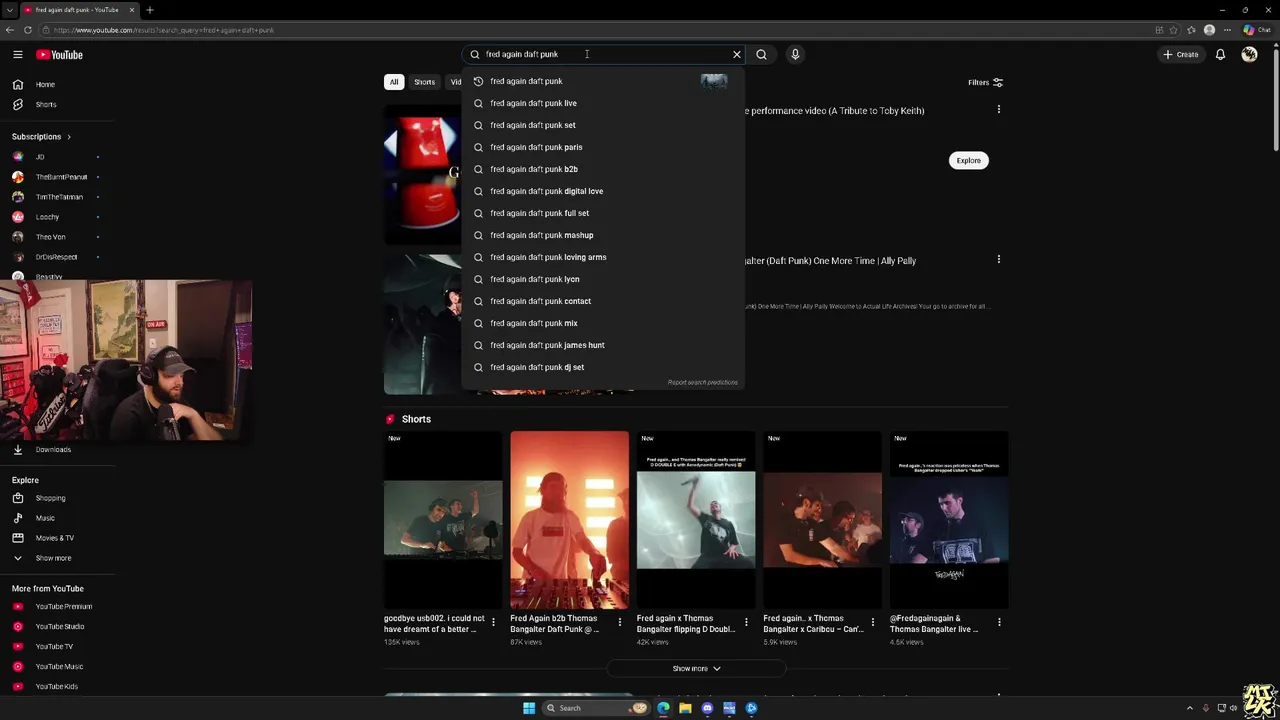This screenshot has width=1280, height=720.
Task: Select the All filter chip
Action: click(x=394, y=82)
